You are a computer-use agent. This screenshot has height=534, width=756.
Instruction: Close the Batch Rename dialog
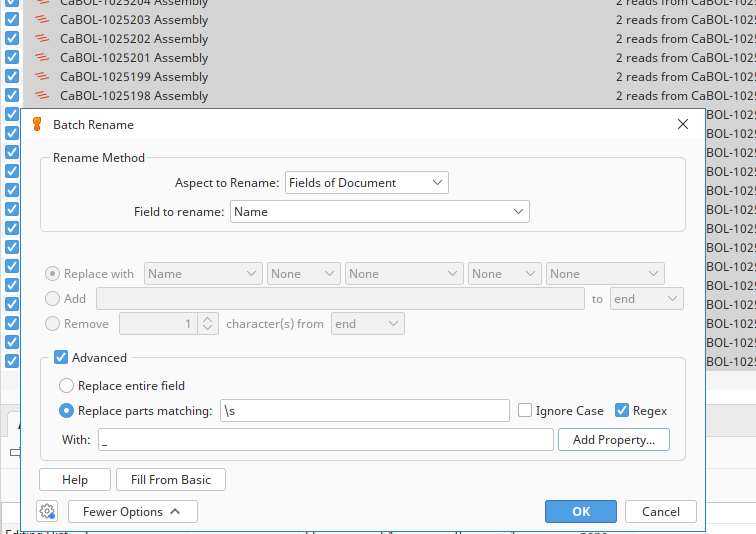[683, 125]
